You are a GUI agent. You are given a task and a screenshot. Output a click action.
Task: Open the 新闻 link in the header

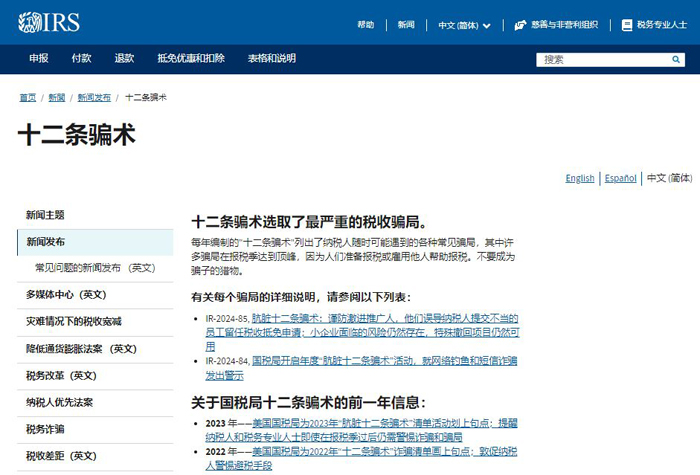(x=406, y=25)
